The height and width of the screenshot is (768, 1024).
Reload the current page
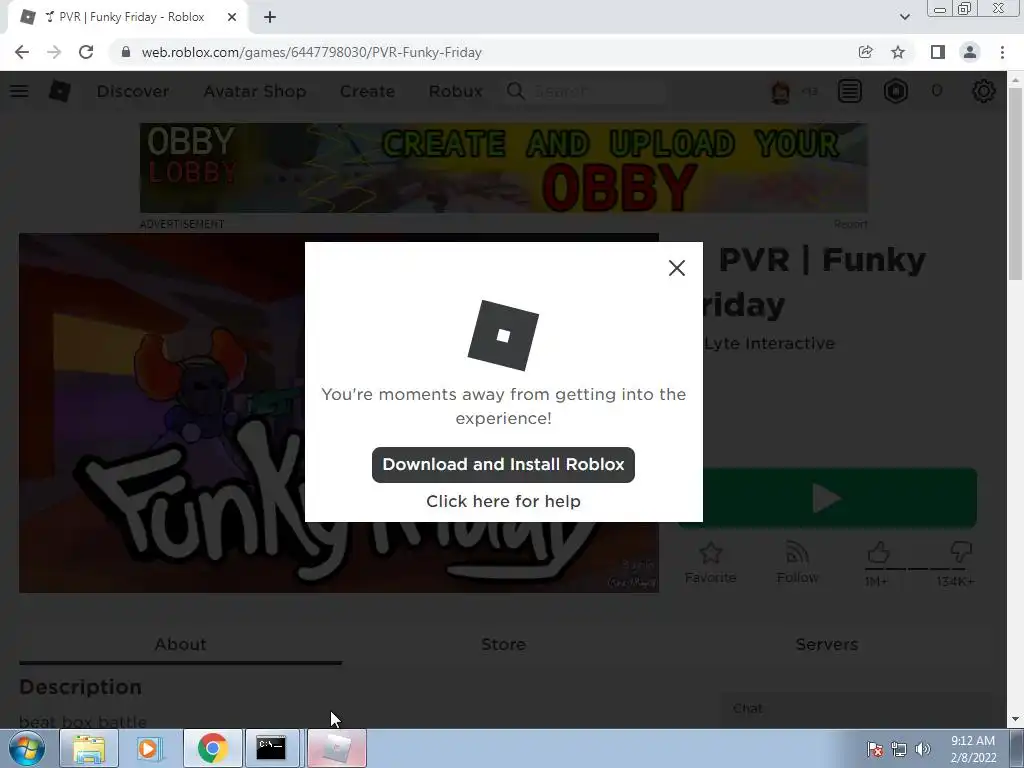click(x=86, y=52)
